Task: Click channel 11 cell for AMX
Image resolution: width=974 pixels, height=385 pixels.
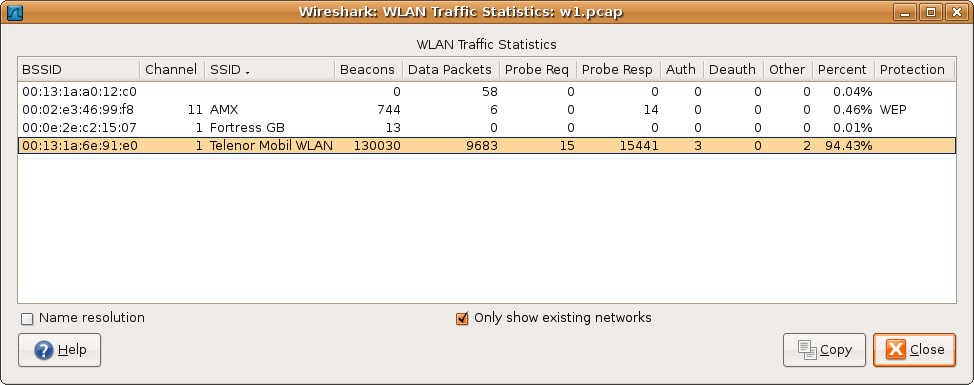Action: tap(196, 110)
